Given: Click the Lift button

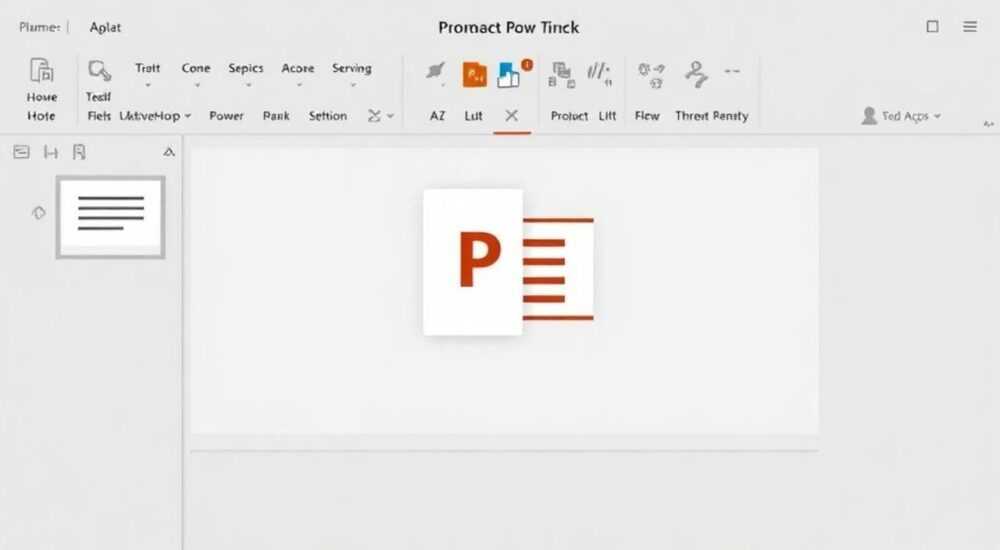Looking at the screenshot, I should pos(607,115).
